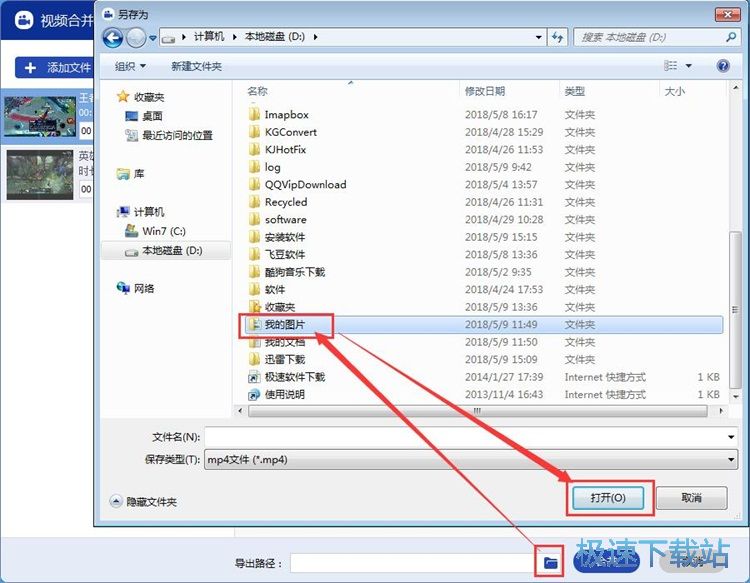750x583 pixels.
Task: Select 收藏夹 in navigation pane
Action: [141, 97]
